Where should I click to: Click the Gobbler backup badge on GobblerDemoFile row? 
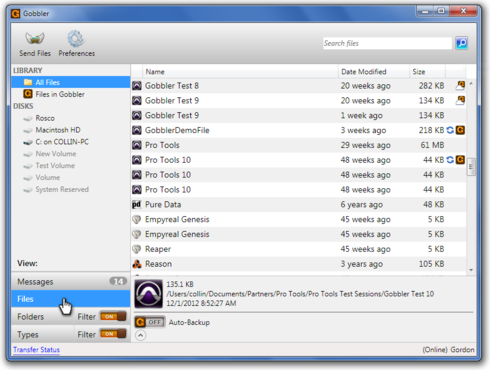[460, 130]
